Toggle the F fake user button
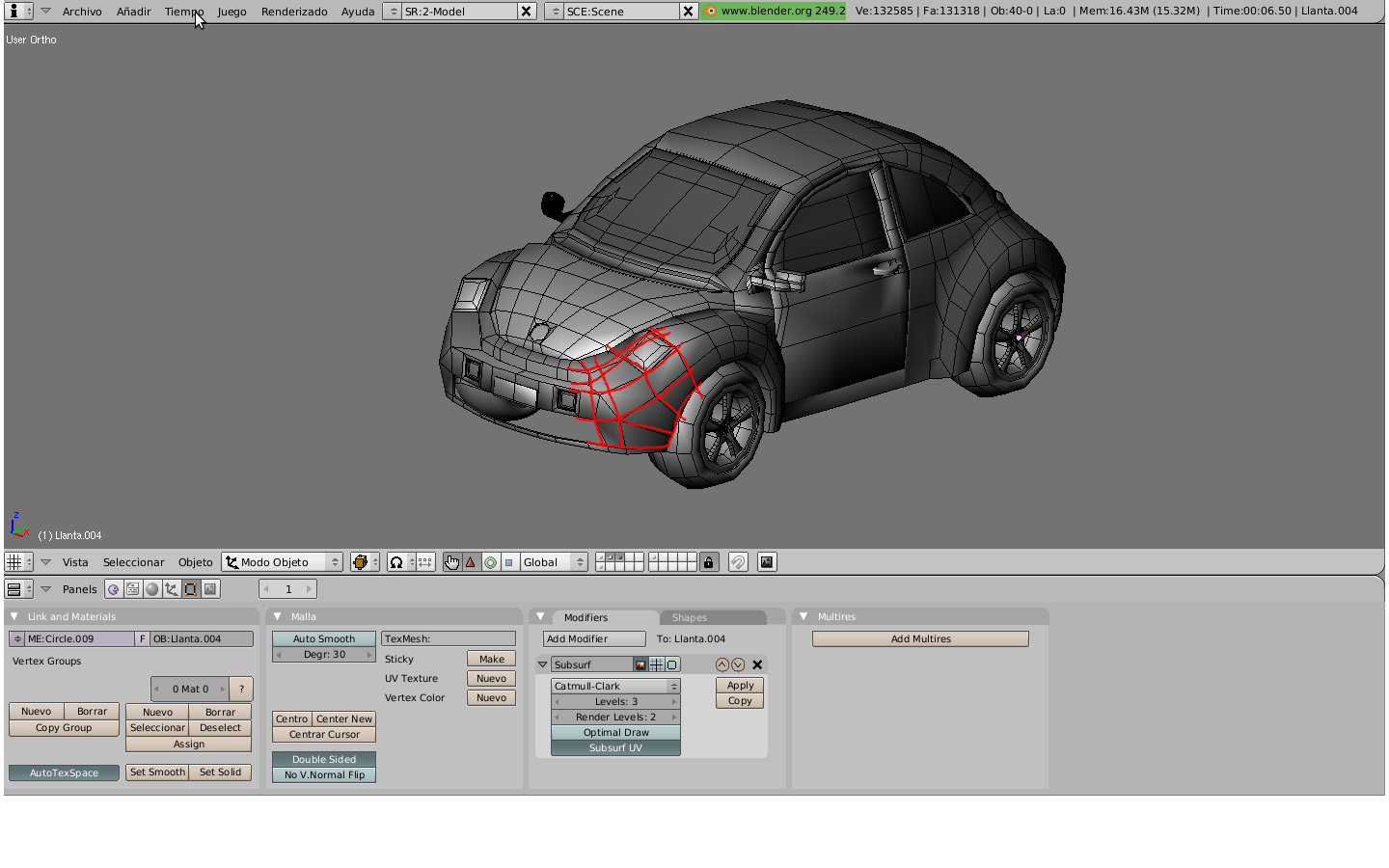Image resolution: width=1389 pixels, height=868 pixels. pyautogui.click(x=142, y=638)
